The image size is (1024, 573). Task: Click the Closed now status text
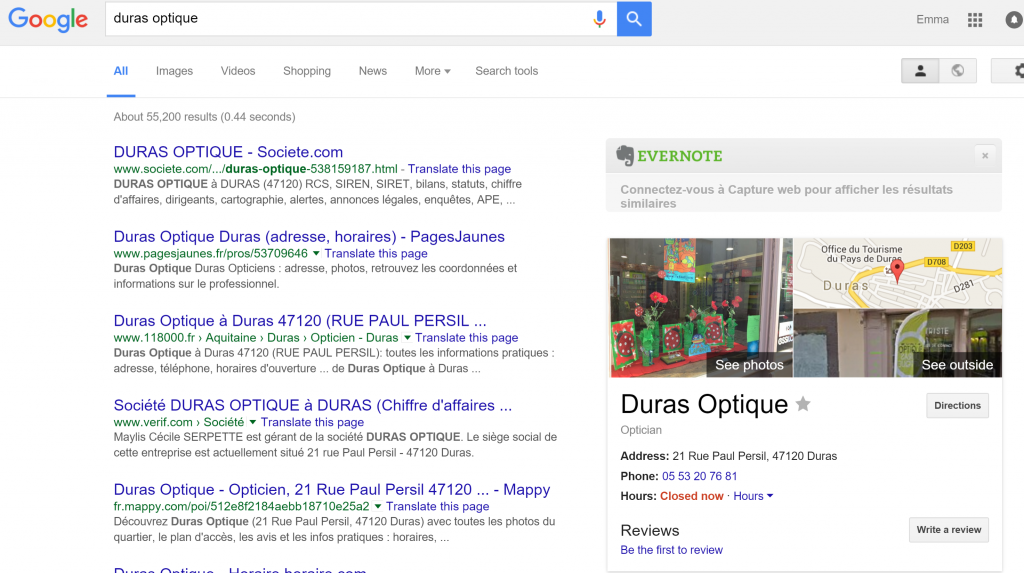692,496
